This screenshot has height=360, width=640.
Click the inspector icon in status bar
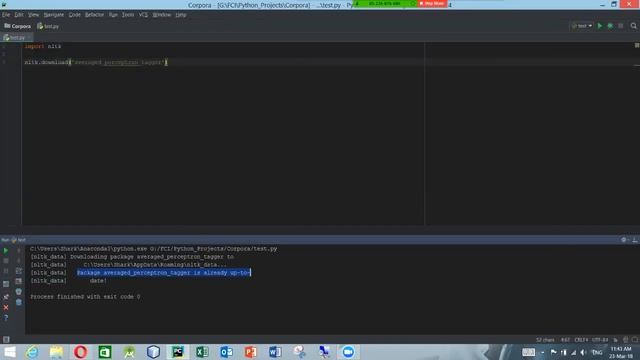pyautogui.click(x=625, y=340)
